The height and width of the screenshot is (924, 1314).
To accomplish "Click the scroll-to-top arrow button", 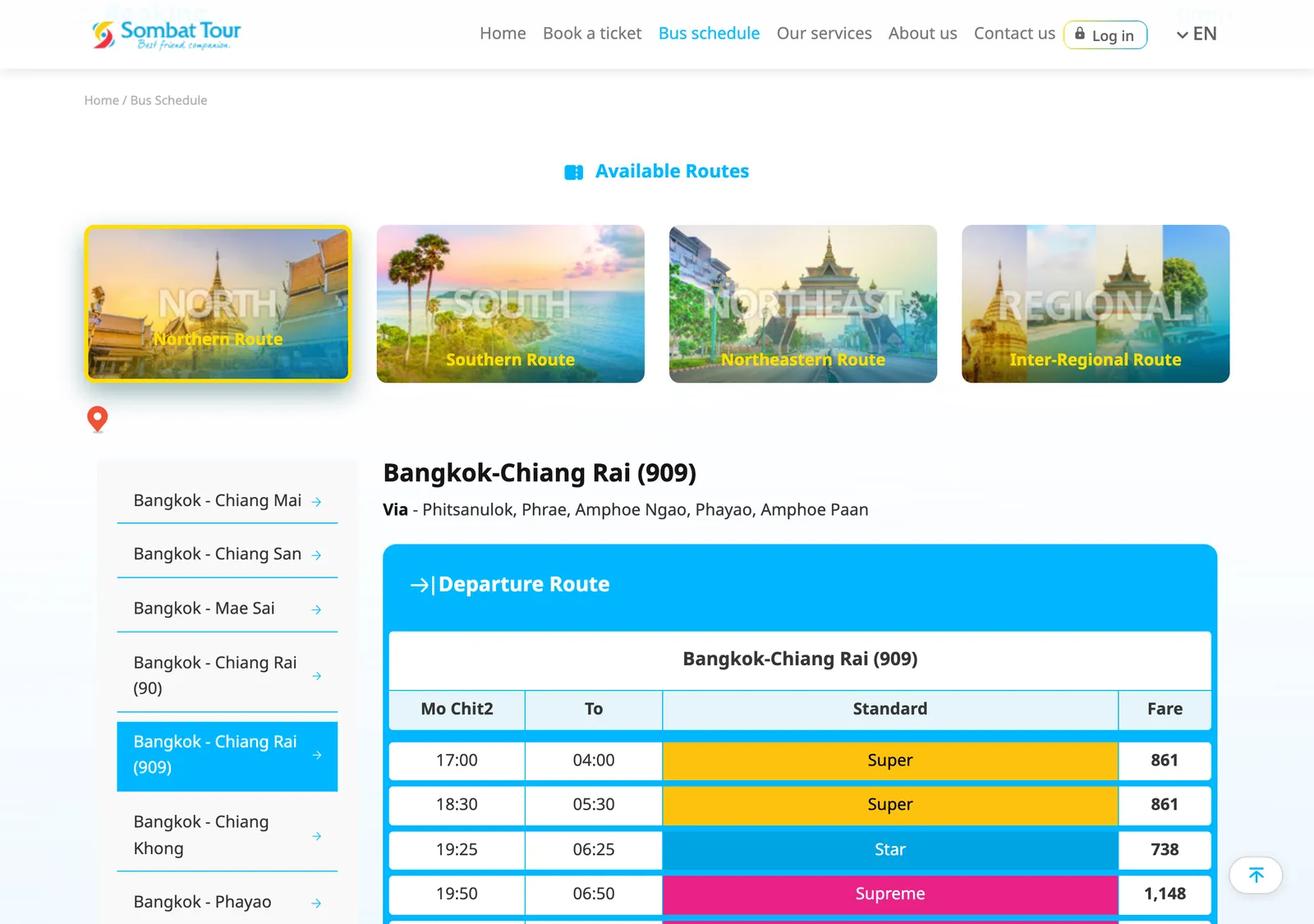I will (x=1256, y=876).
